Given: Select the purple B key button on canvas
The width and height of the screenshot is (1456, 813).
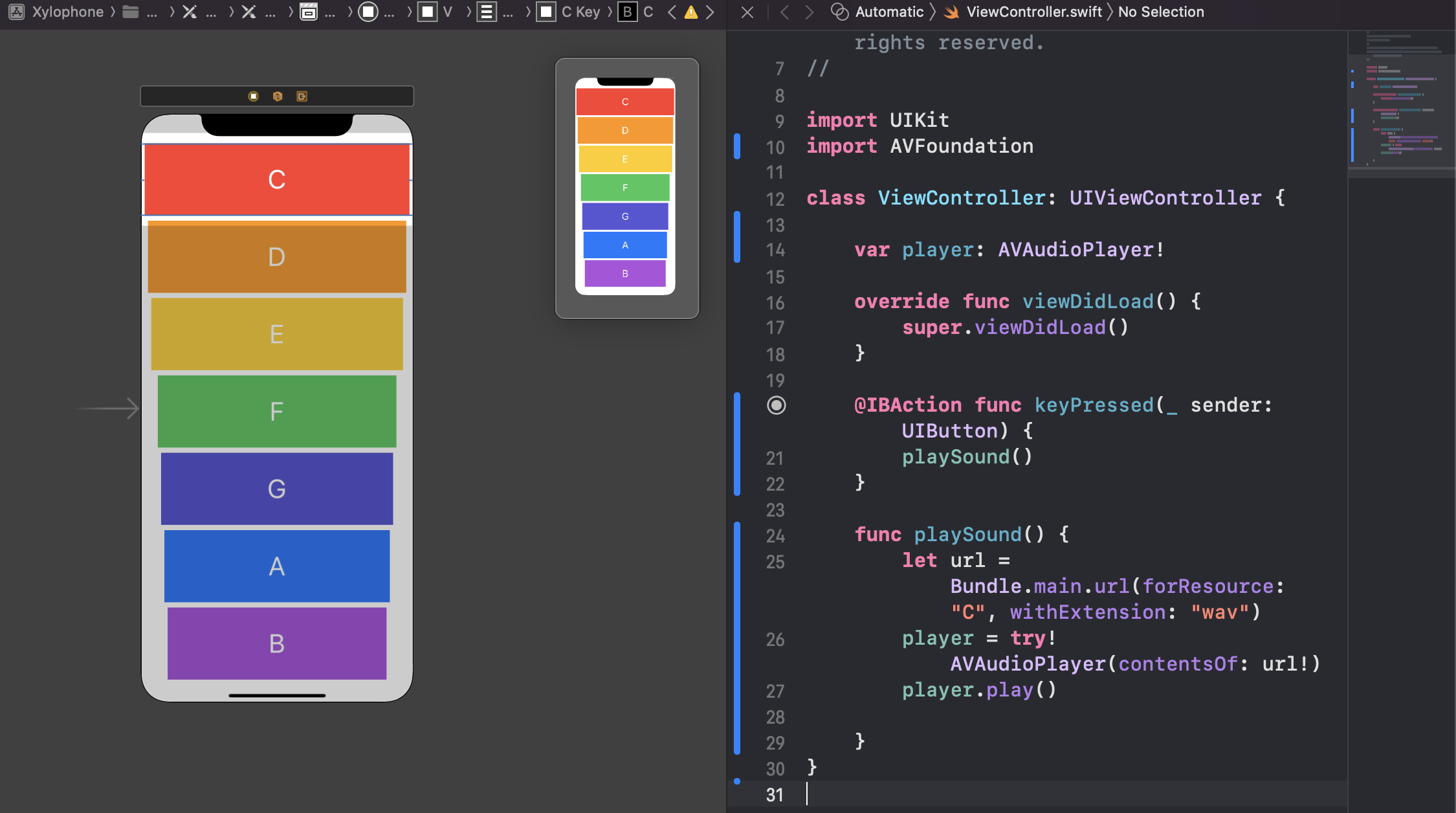Looking at the screenshot, I should (277, 643).
